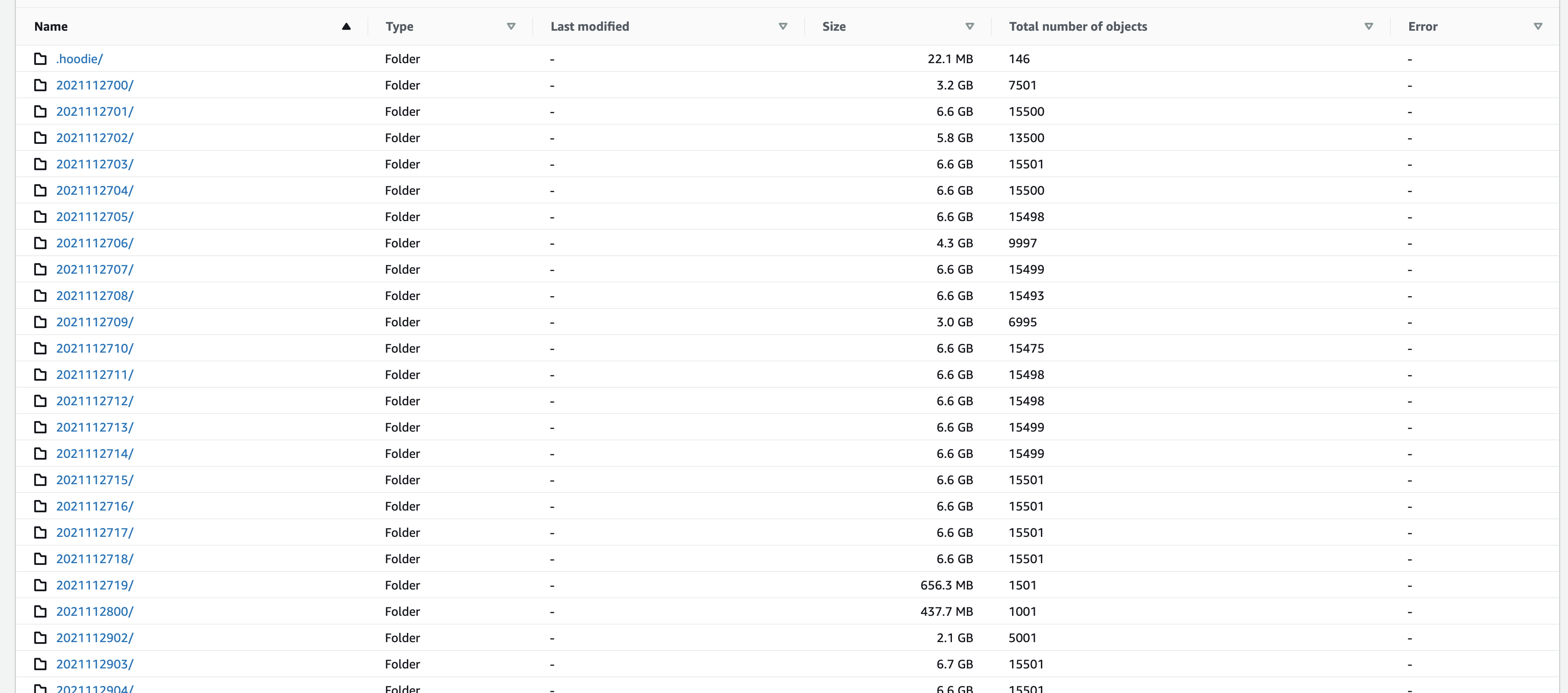
Task: Sort by Size using the header arrow
Action: [x=969, y=26]
